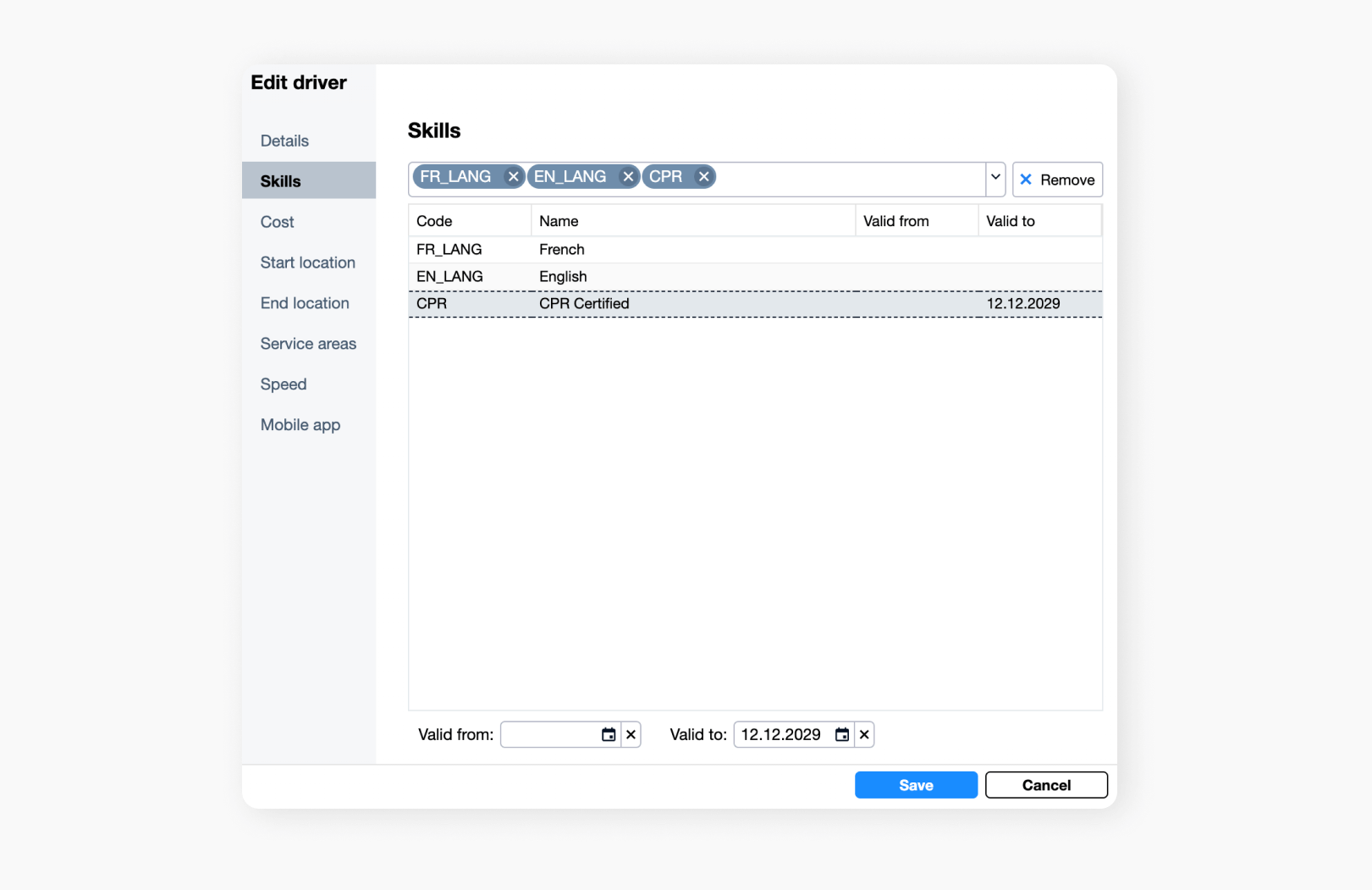Select the CPR Certified row

[677, 303]
